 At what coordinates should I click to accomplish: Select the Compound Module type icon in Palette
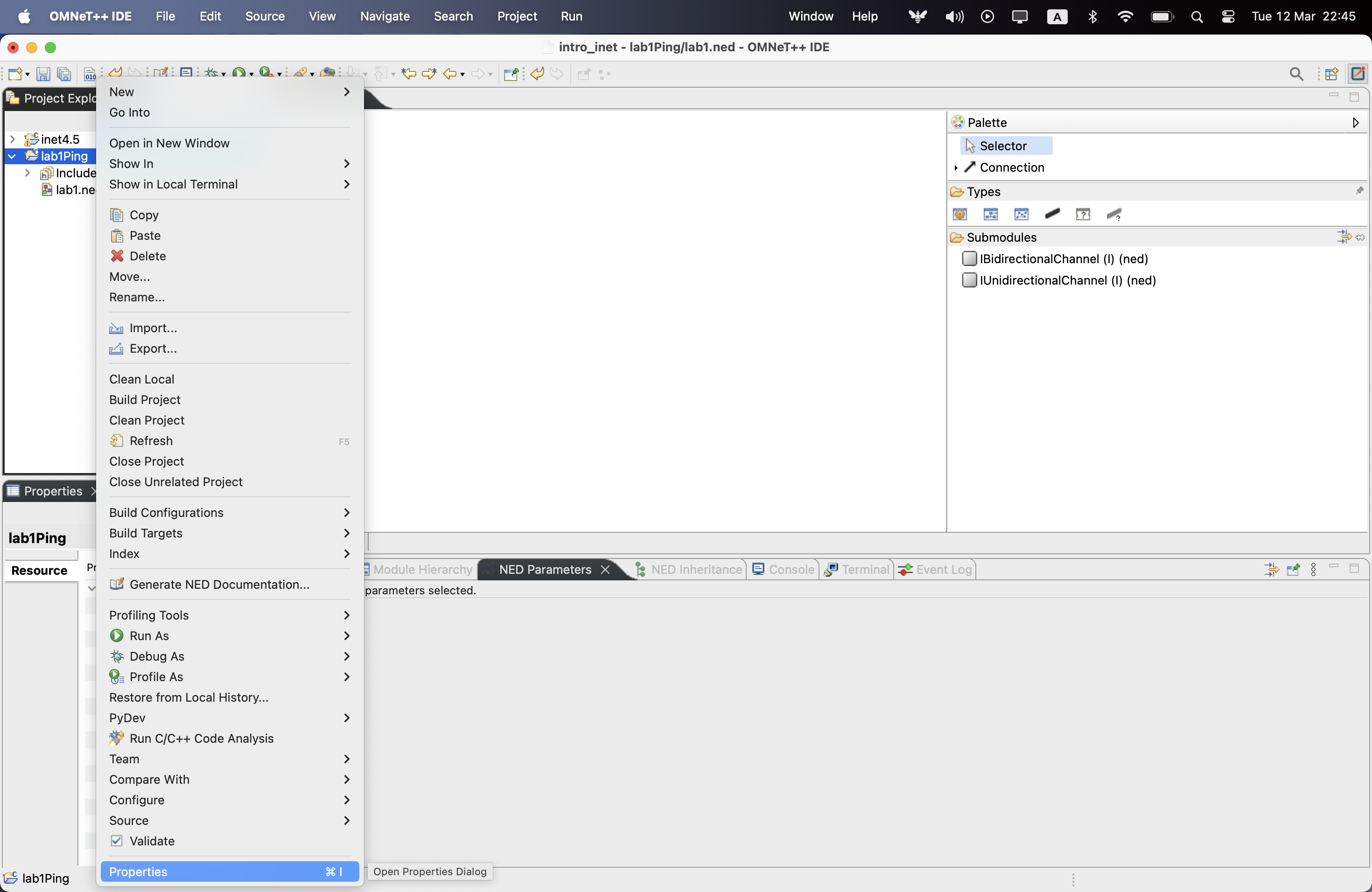pyautogui.click(x=990, y=214)
